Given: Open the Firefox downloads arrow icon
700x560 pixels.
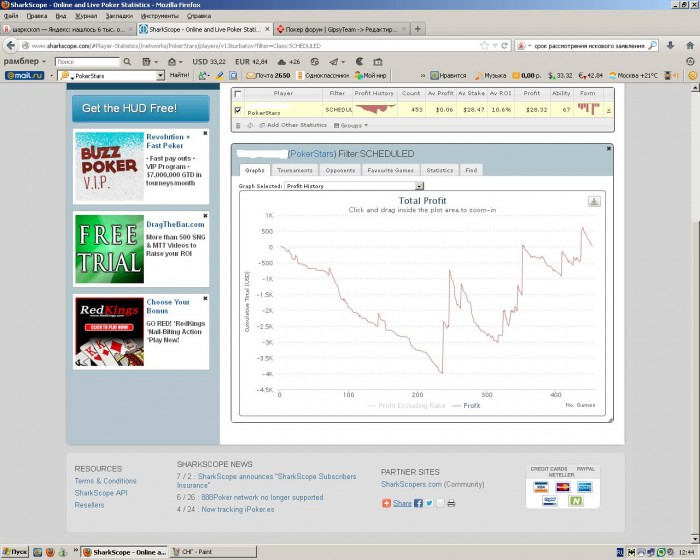Looking at the screenshot, I should 670,46.
